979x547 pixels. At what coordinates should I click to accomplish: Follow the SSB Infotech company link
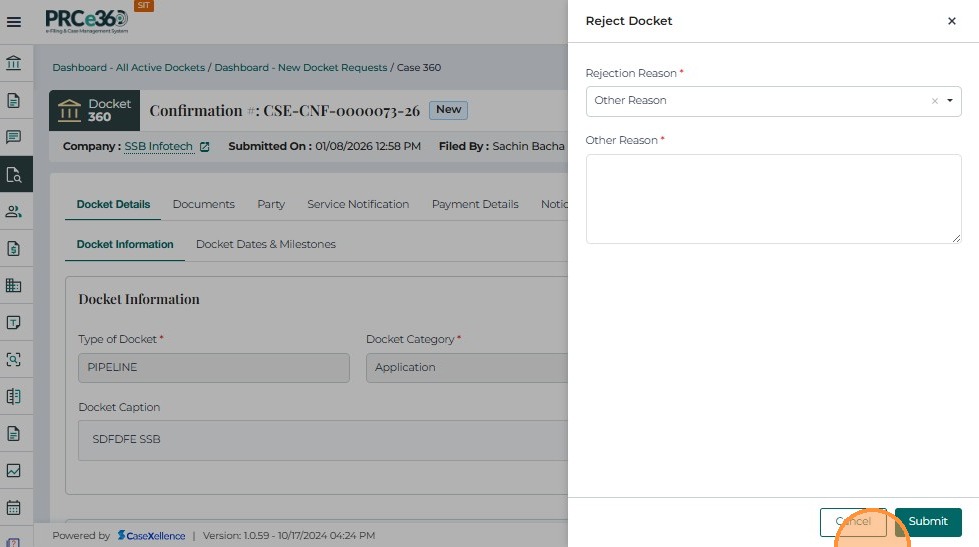point(158,147)
